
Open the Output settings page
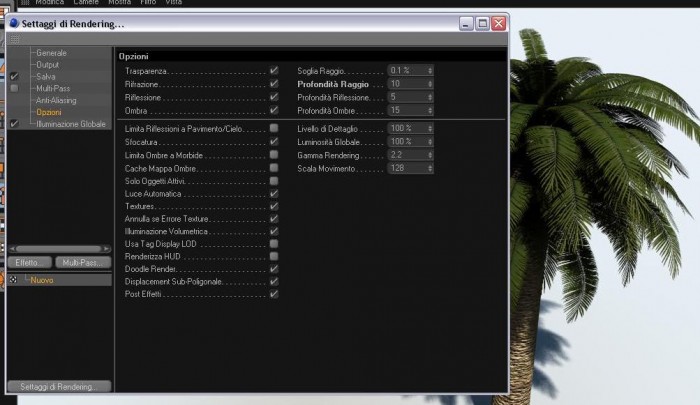pyautogui.click(x=47, y=65)
